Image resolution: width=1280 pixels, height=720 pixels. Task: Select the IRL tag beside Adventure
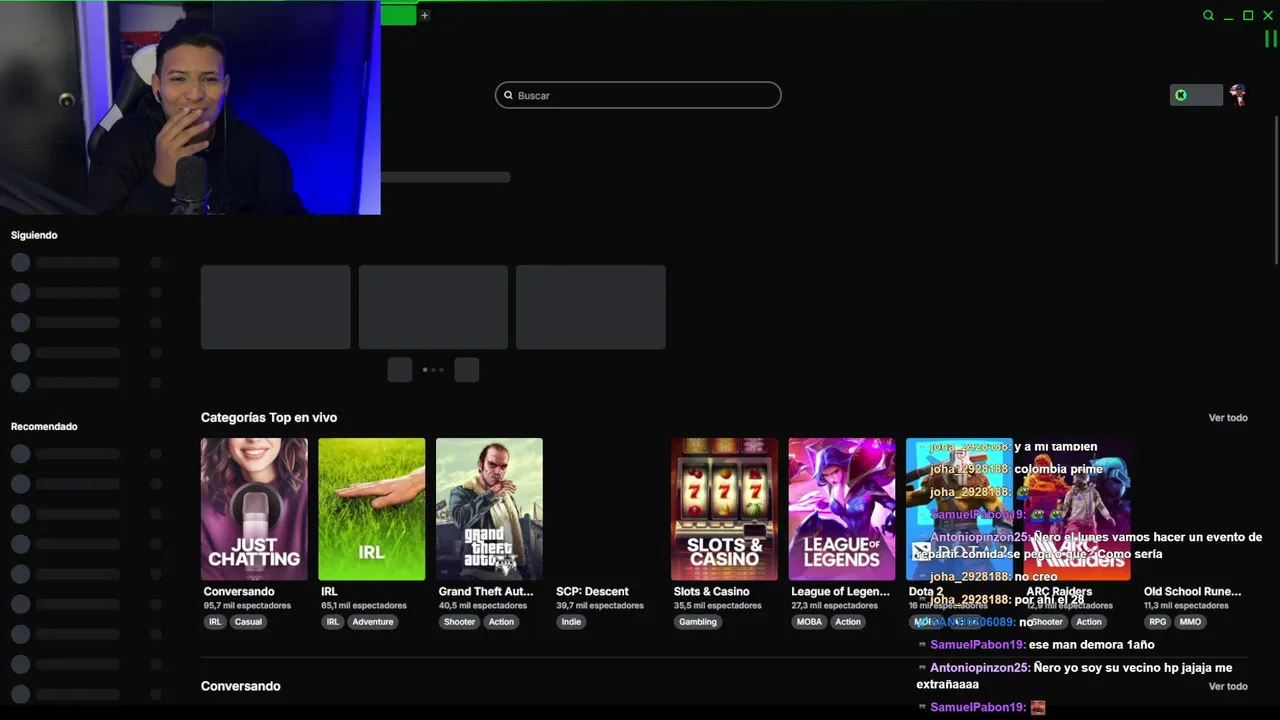coord(333,622)
